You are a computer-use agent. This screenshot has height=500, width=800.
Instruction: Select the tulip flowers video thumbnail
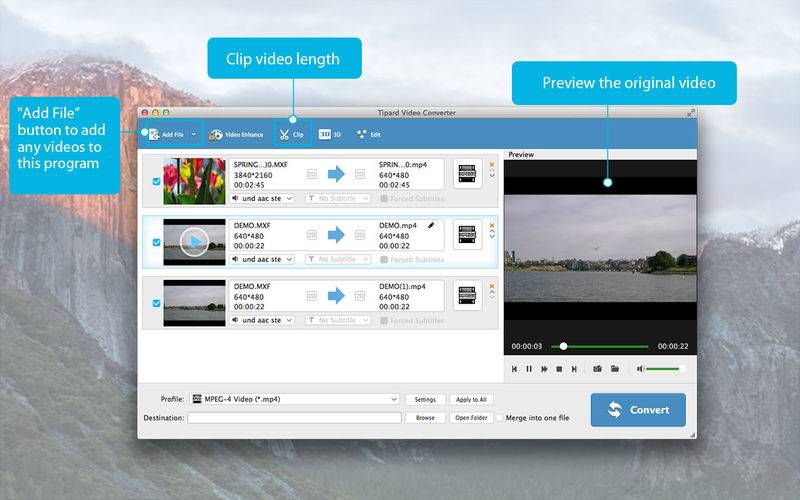click(194, 181)
